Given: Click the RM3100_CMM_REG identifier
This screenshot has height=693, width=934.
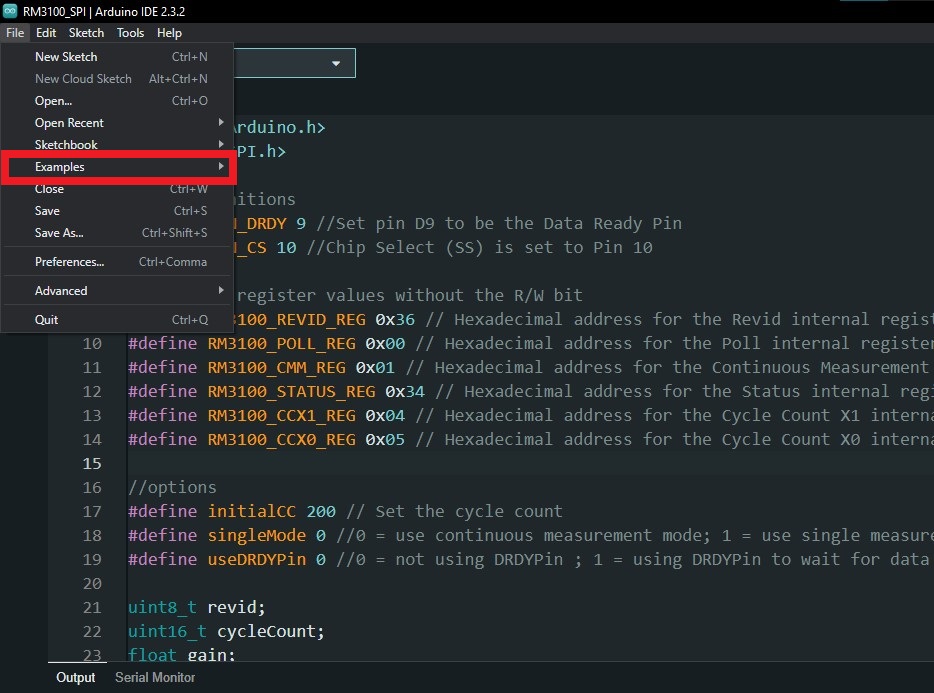Looking at the screenshot, I should click(x=276, y=368).
